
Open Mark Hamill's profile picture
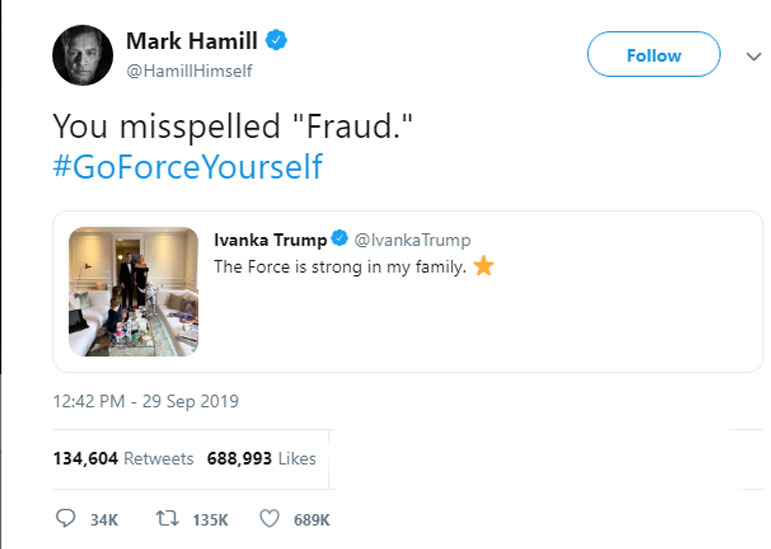point(82,55)
